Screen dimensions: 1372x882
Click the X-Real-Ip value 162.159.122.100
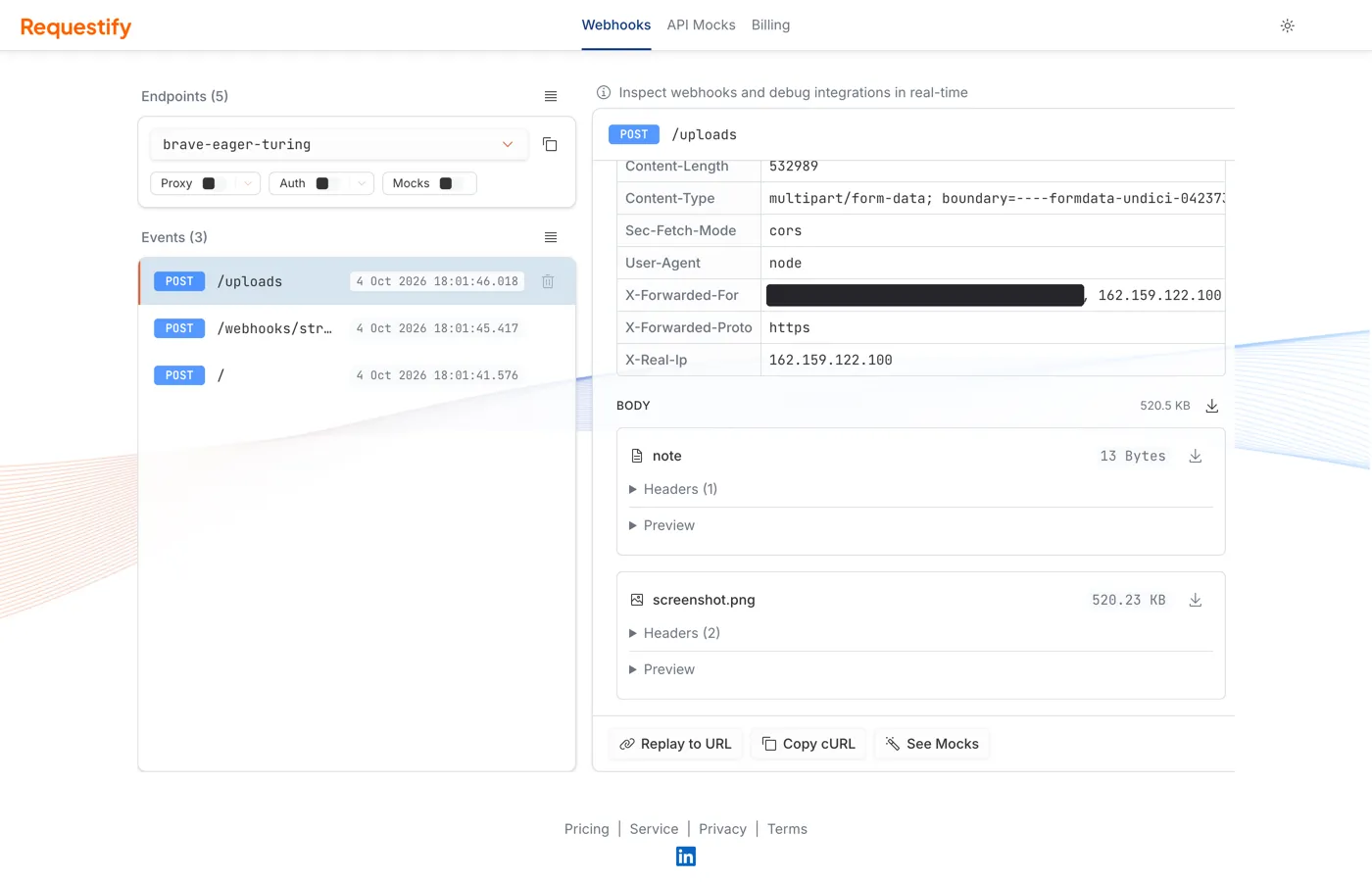coord(831,360)
